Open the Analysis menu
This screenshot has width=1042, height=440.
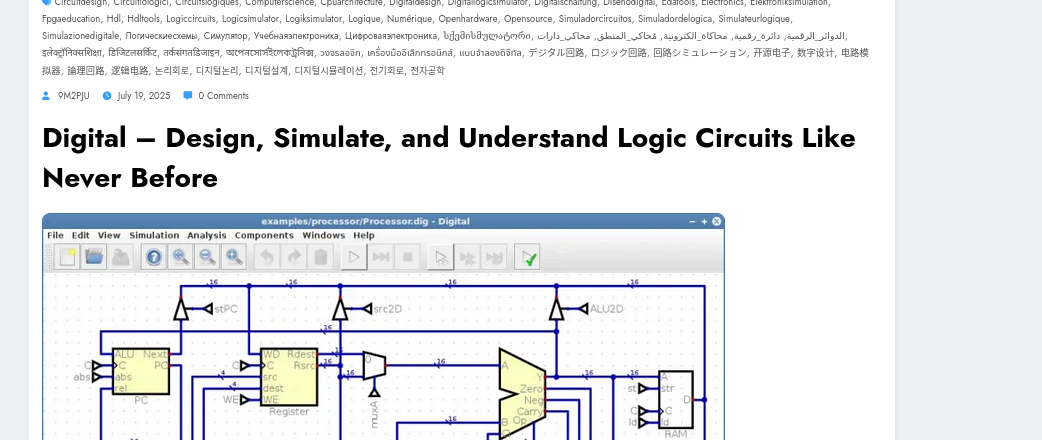(207, 235)
